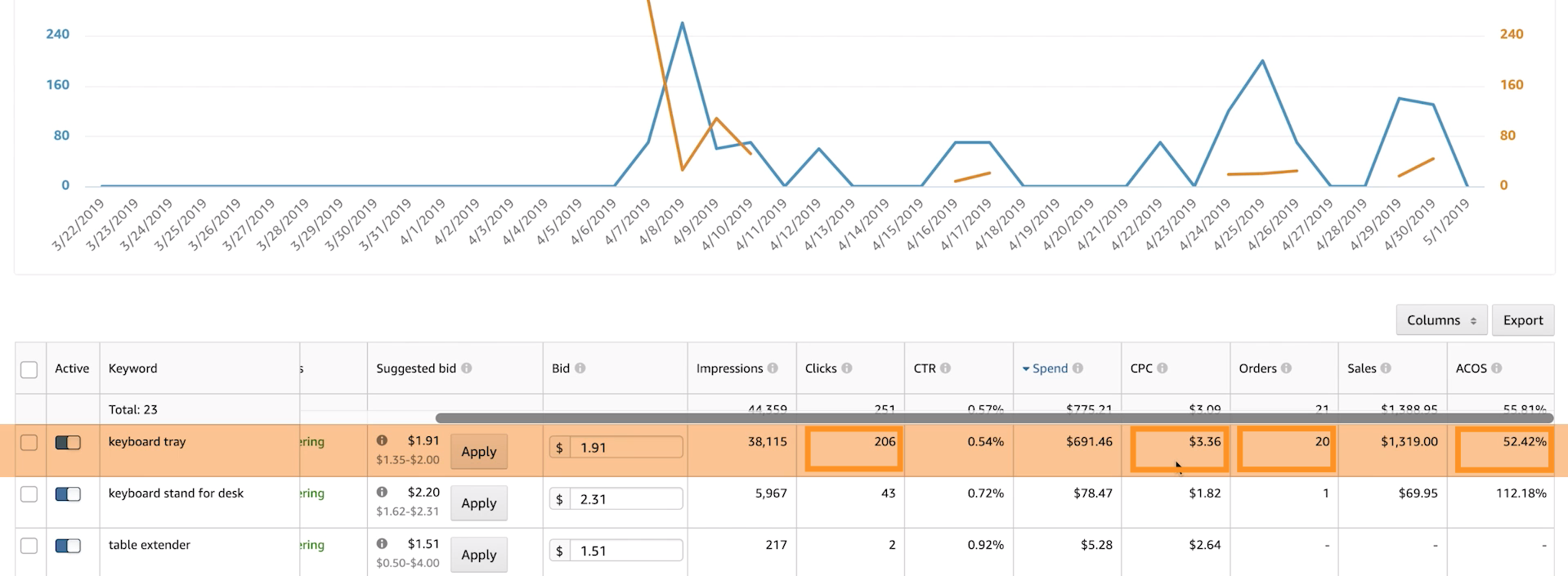The height and width of the screenshot is (576, 1568).
Task: Click the horizontal table scrollbar
Action: pyautogui.click(x=981, y=417)
